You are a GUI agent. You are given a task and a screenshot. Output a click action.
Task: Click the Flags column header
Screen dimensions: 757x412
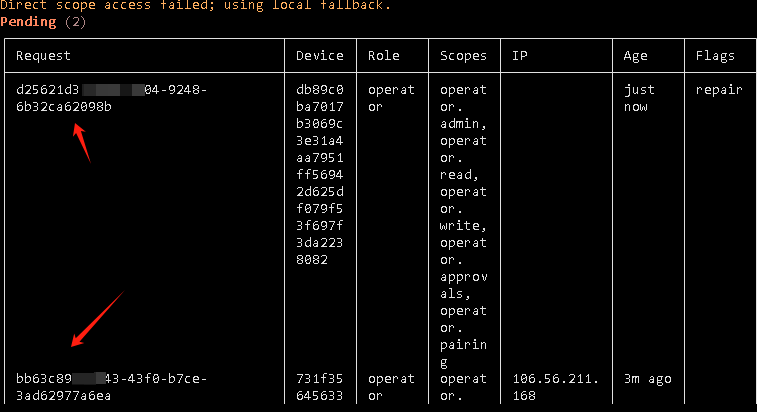pos(715,56)
